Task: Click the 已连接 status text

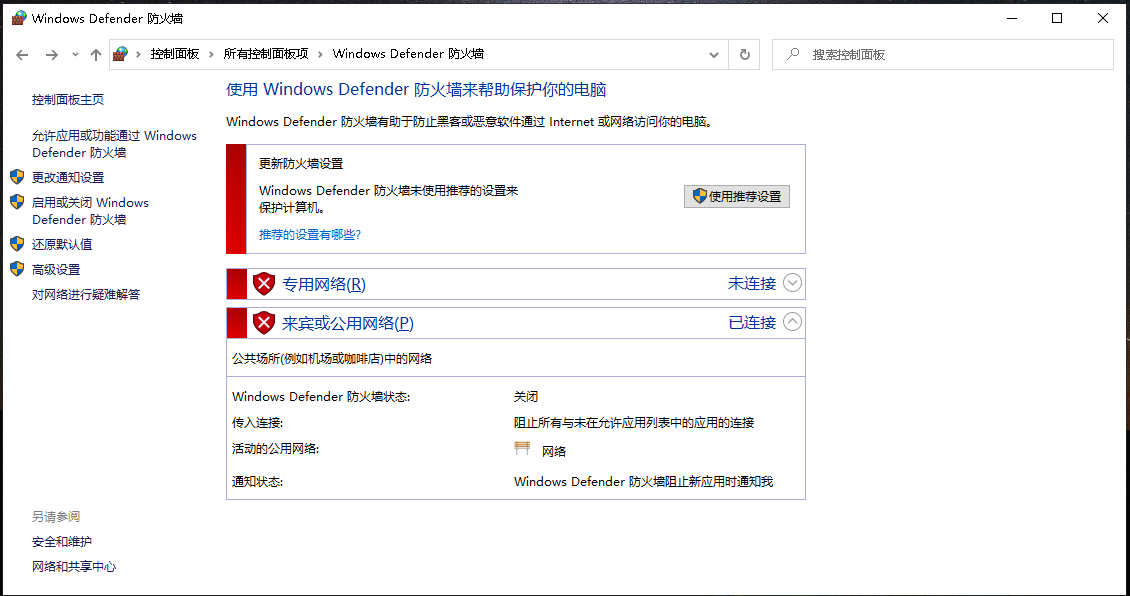Action: coord(752,323)
